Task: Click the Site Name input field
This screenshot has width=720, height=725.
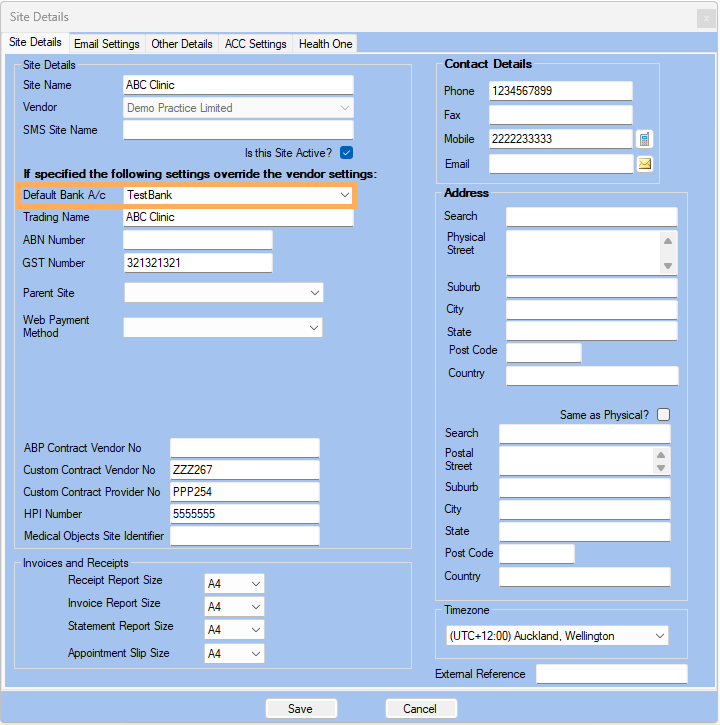Action: pos(238,85)
